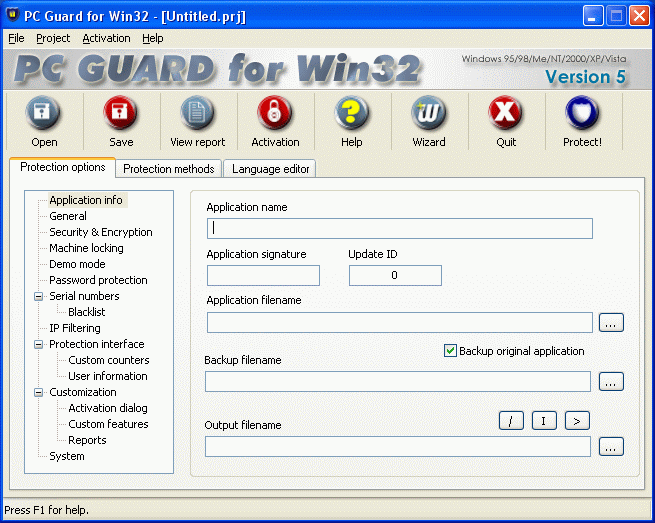The image size is (655, 523).
Task: Click the red Quit X icon
Action: 505,114
